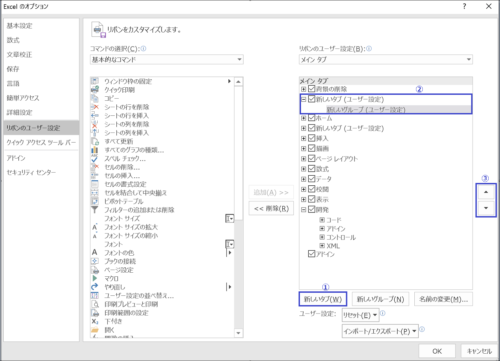Viewport: 500px width, 361px height.
Task: Click the 下付き subscript icon
Action: tap(95, 321)
